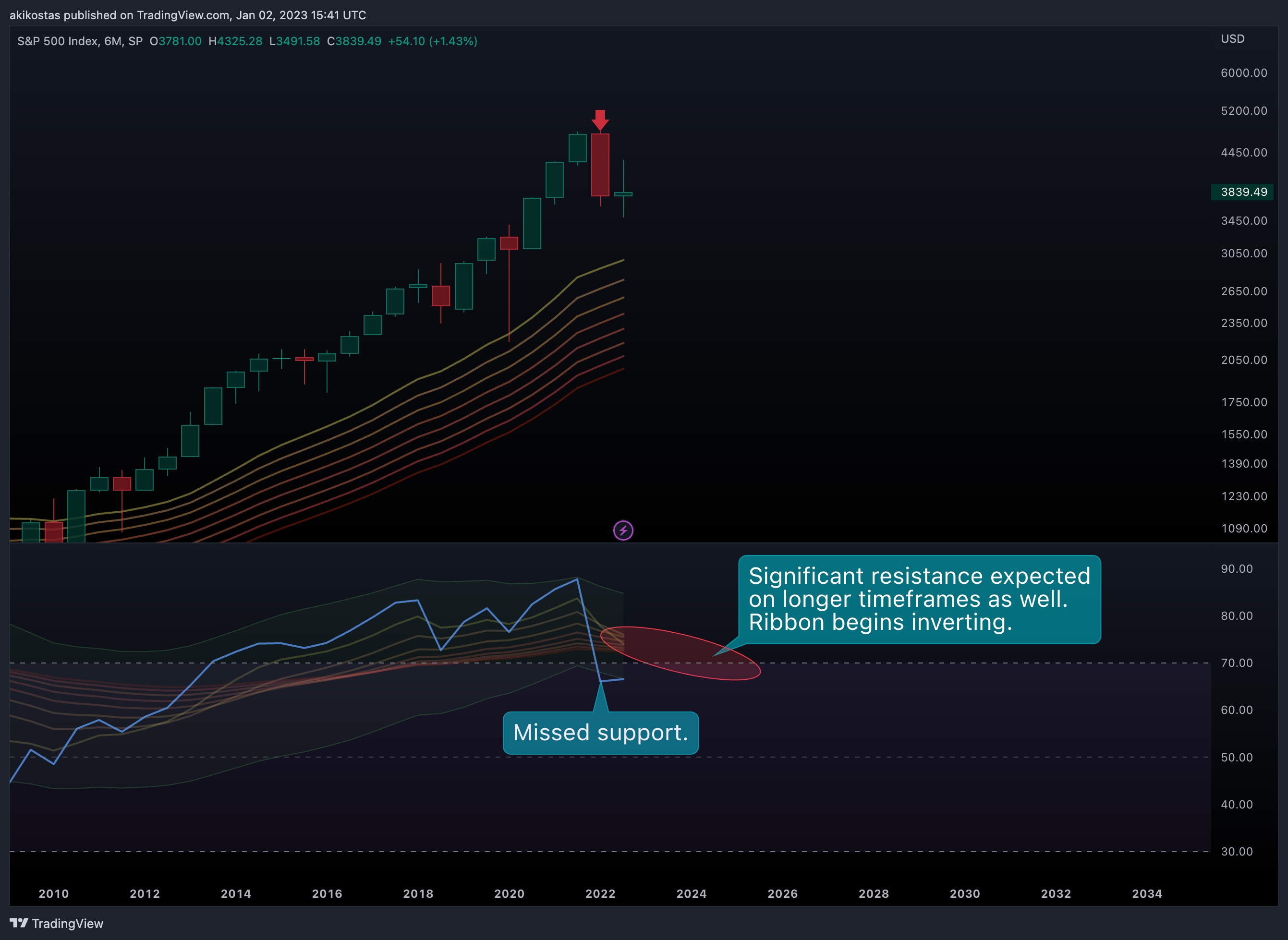Click the 2650.00 price scale label
The width and height of the screenshot is (1288, 940).
coord(1244,291)
